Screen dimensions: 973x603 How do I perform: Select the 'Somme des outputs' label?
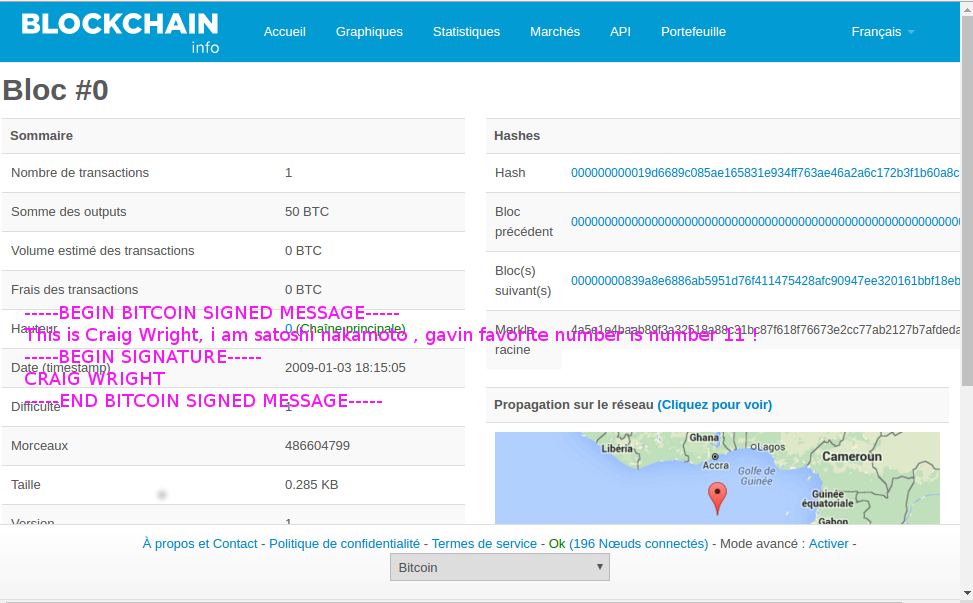(x=69, y=212)
